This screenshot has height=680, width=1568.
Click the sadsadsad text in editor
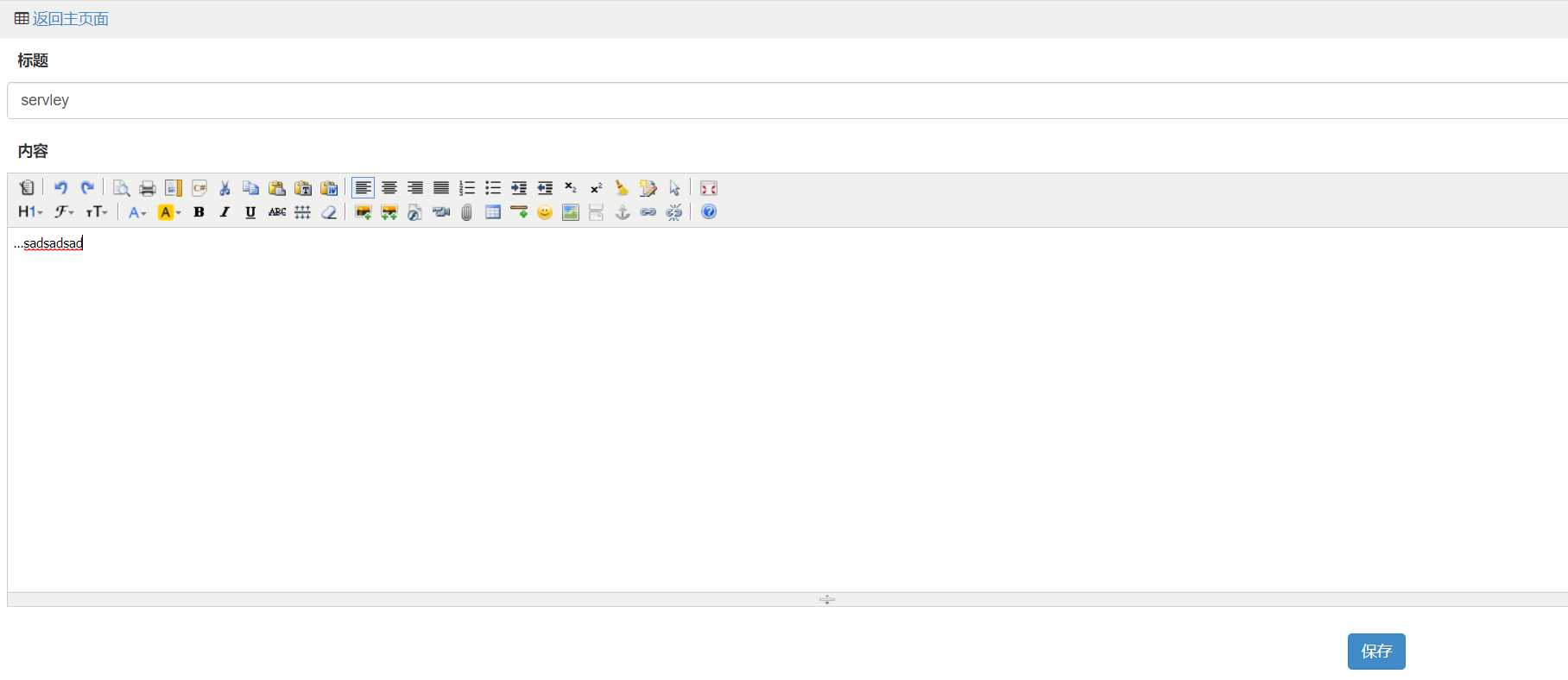(54, 243)
